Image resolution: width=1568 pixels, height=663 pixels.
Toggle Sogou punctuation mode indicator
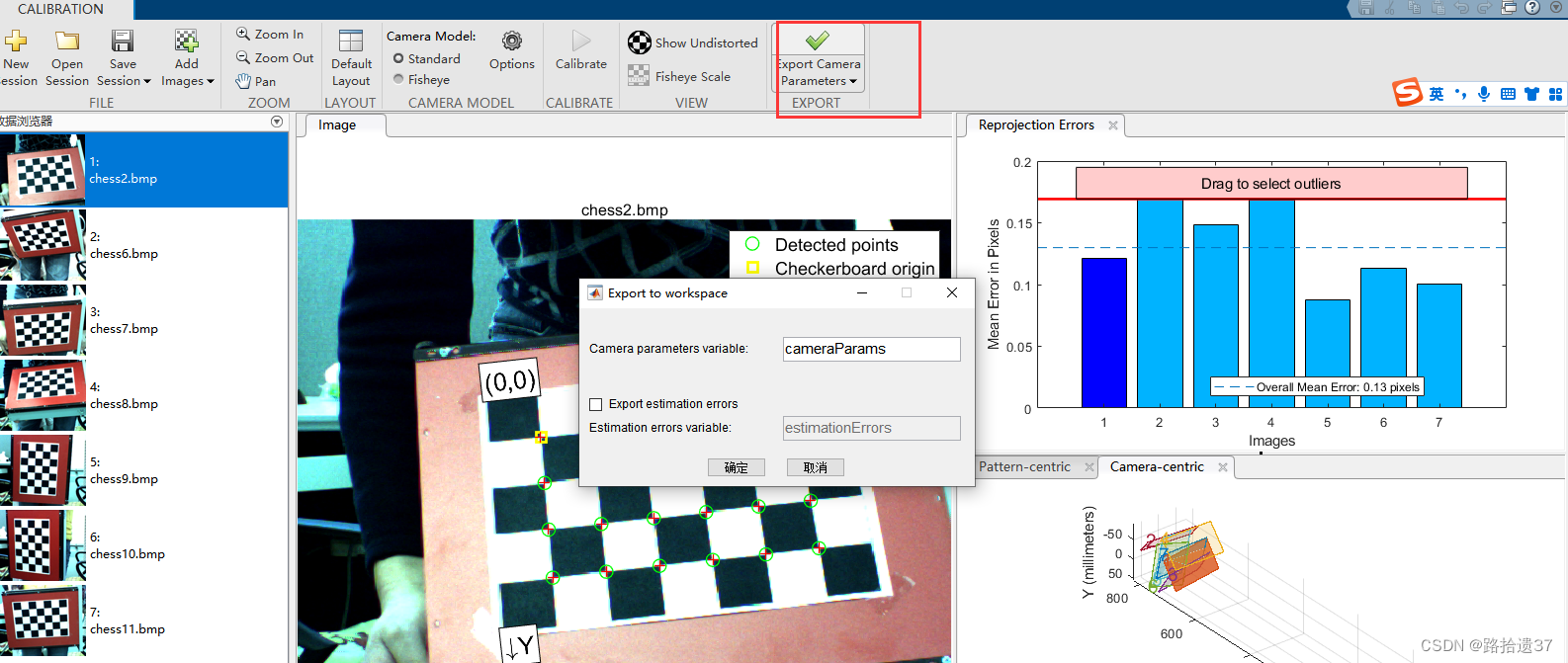[x=1460, y=94]
